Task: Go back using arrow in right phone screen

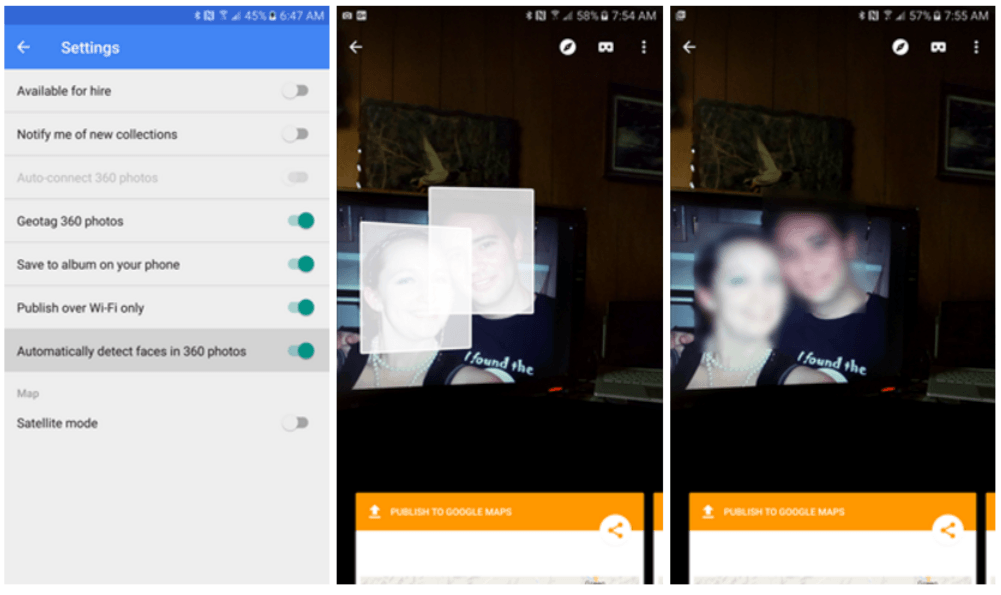Action: 689,47
